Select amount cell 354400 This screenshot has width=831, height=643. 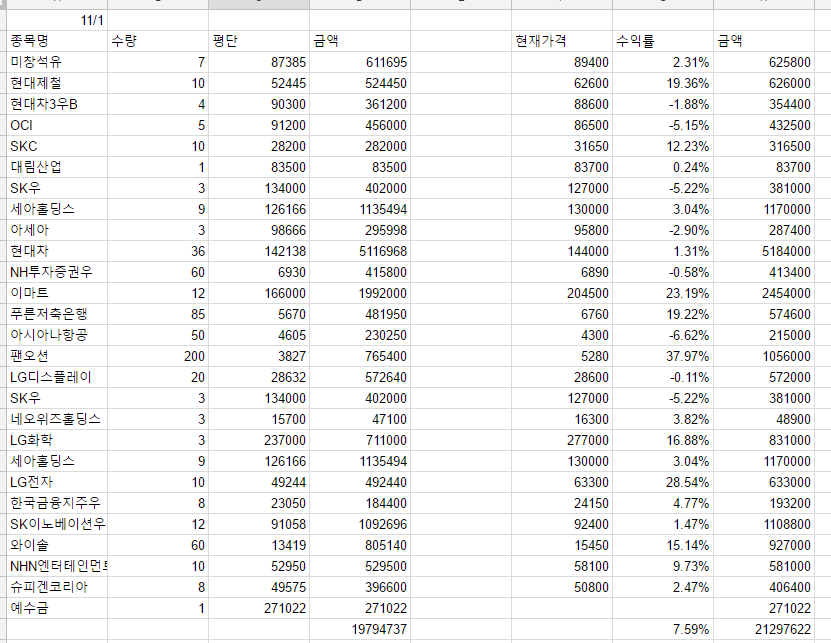click(x=764, y=104)
